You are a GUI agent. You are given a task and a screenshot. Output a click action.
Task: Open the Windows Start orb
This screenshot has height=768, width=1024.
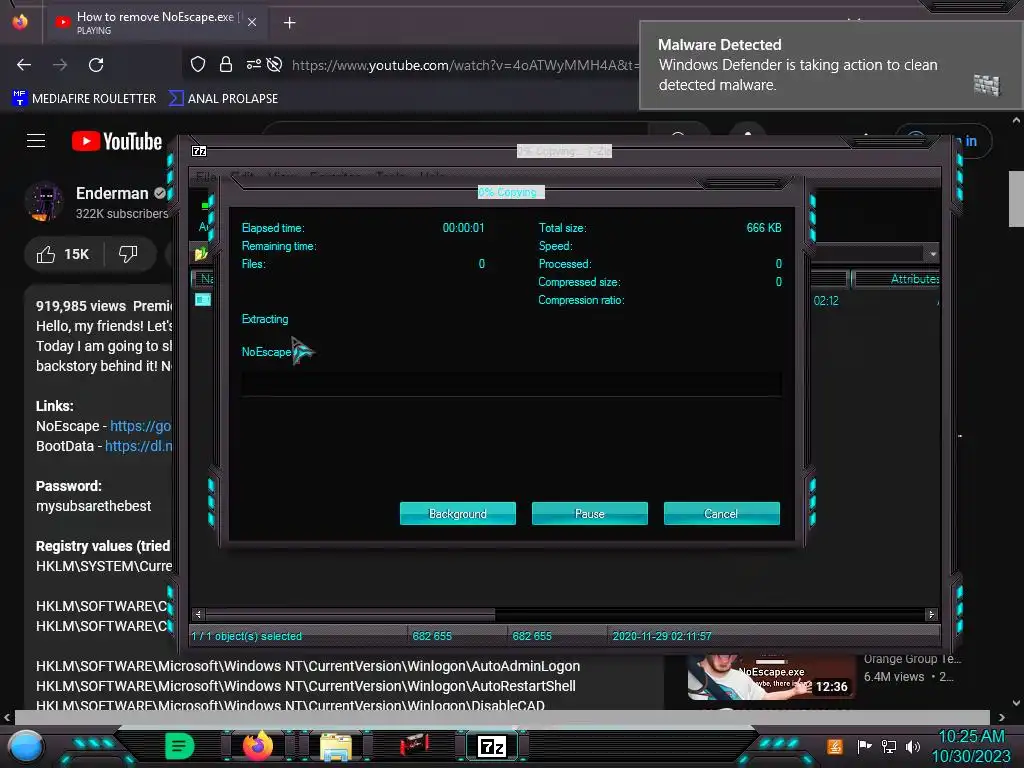tap(25, 747)
